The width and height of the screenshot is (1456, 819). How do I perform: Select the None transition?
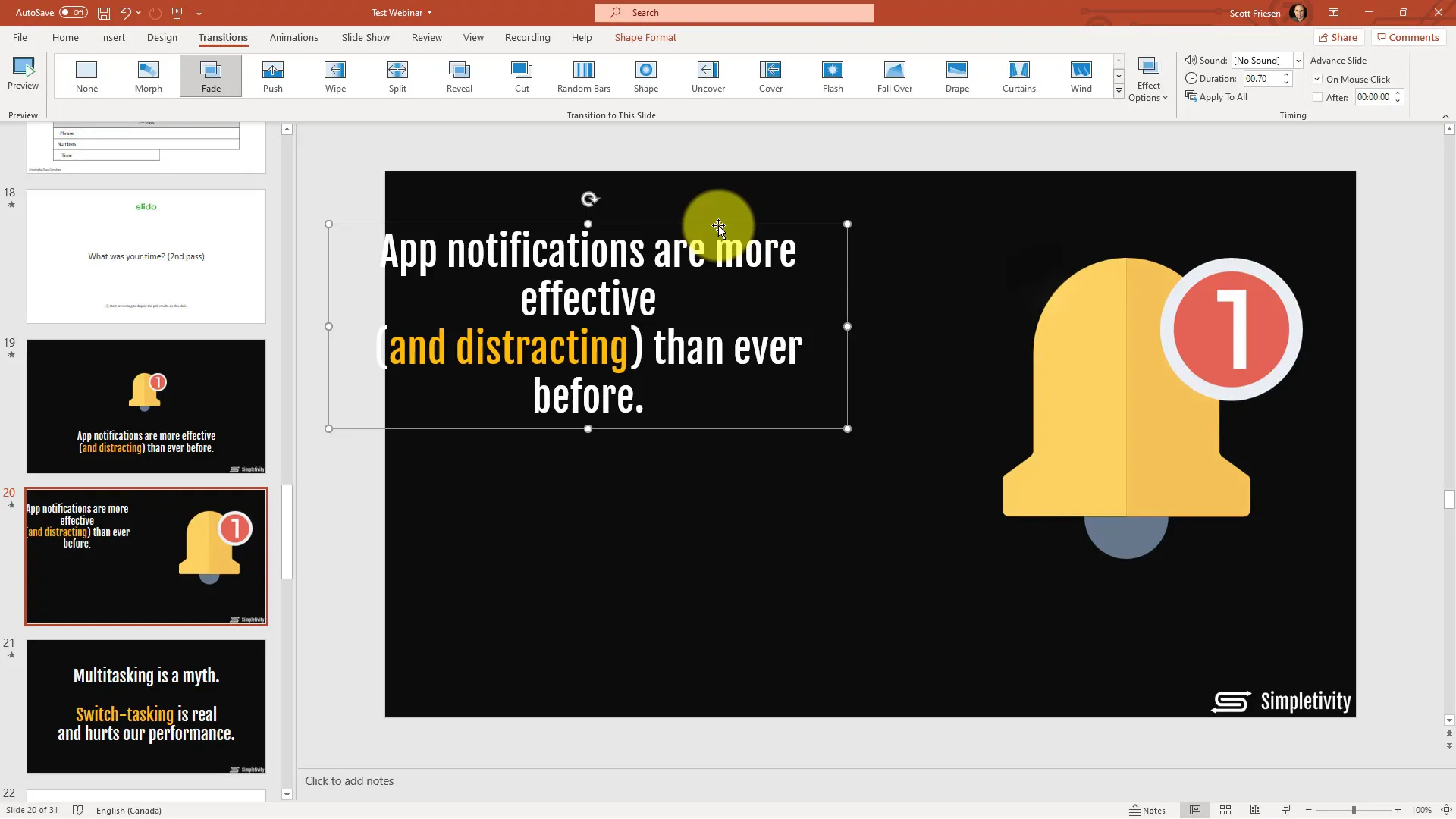click(86, 76)
